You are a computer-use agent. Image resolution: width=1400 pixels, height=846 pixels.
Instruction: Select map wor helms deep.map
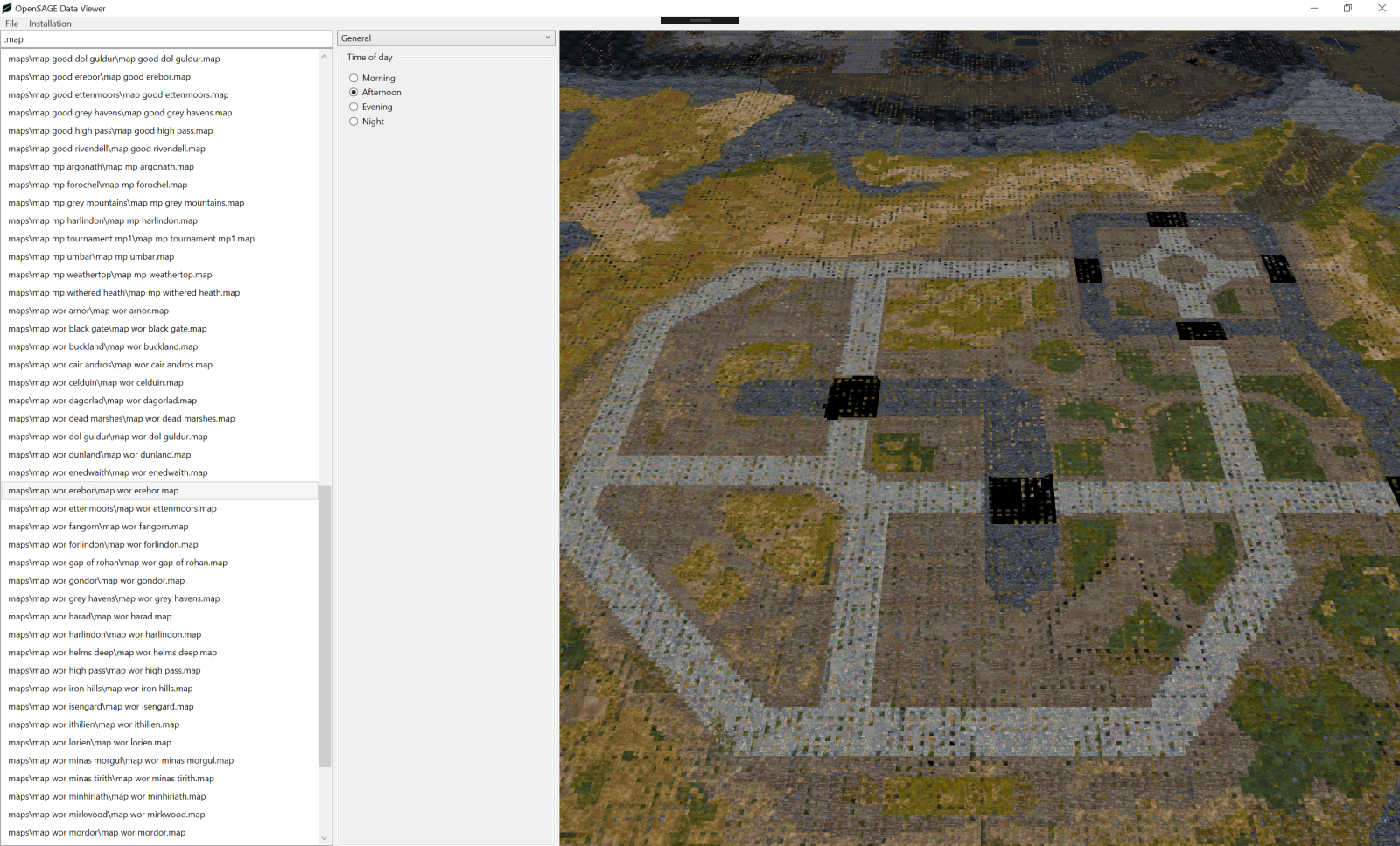(x=159, y=653)
